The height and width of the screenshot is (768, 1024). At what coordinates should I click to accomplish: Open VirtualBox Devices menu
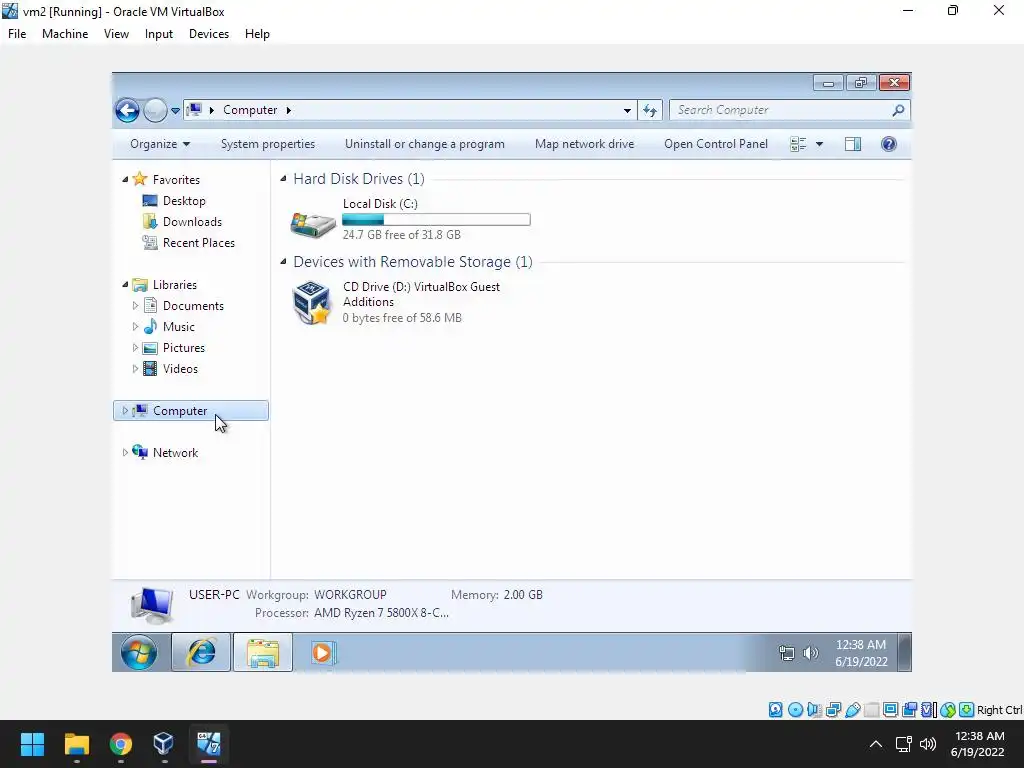[x=209, y=34]
